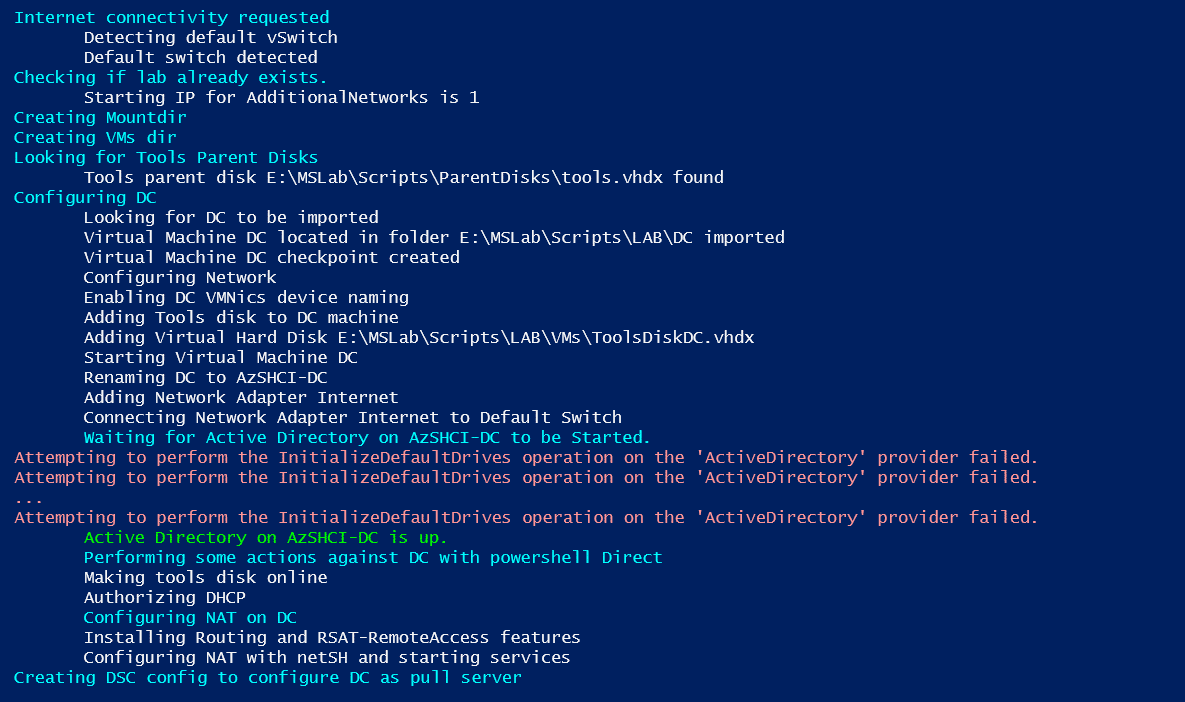Click the first red InitializeDefaultDrives error line

526,457
